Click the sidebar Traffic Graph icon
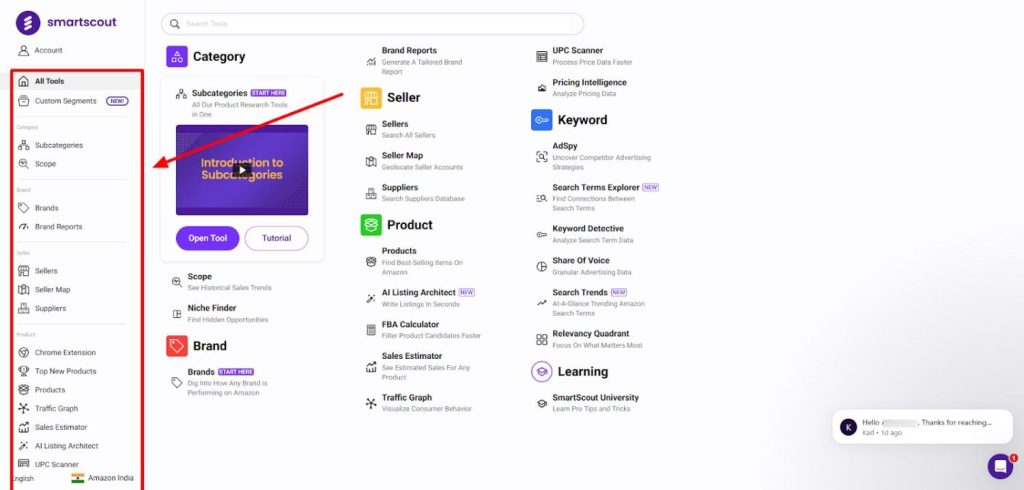The height and width of the screenshot is (490, 1024). pyautogui.click(x=24, y=408)
